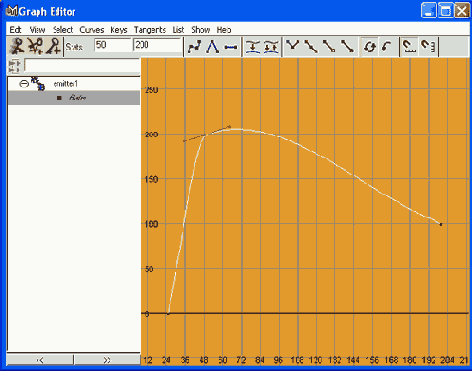Apply spline tangents to selected keys
The width and height of the screenshot is (472, 371).
click(194, 46)
